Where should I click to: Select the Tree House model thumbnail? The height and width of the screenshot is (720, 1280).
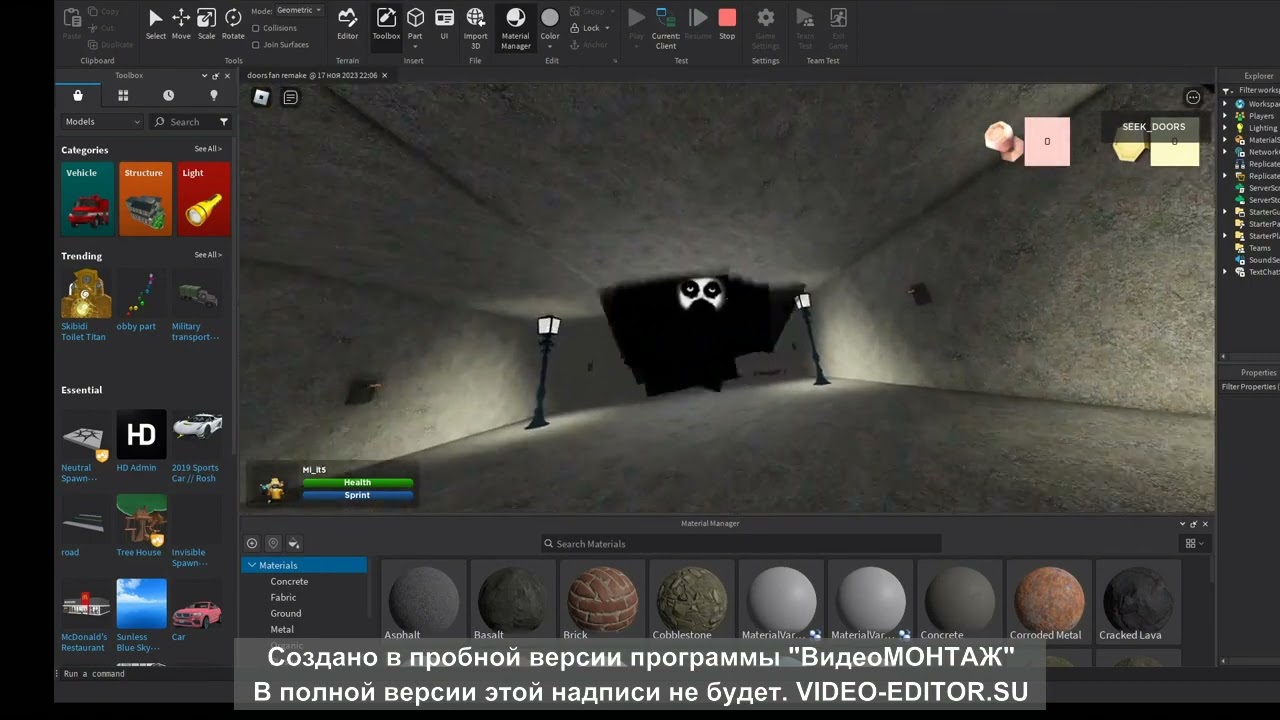point(141,519)
